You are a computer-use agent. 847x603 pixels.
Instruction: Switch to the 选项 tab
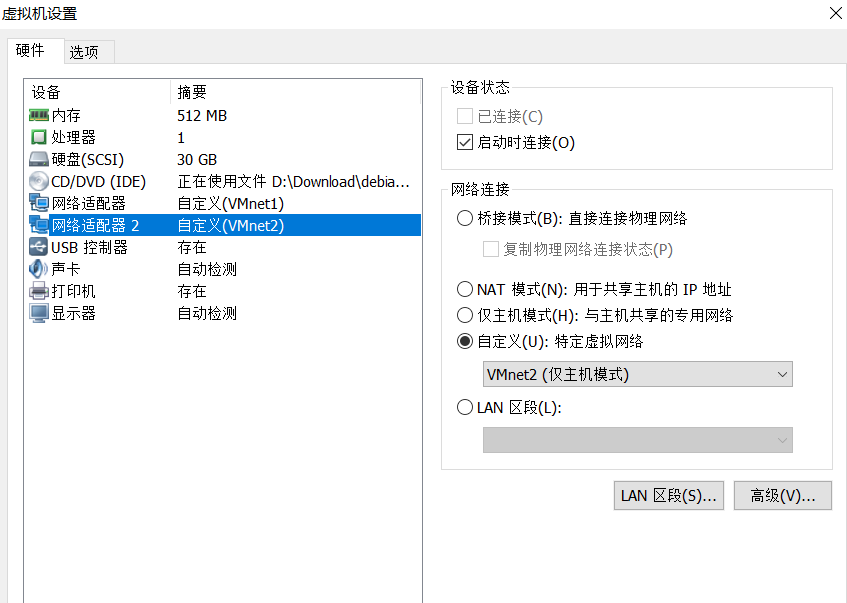click(x=84, y=52)
